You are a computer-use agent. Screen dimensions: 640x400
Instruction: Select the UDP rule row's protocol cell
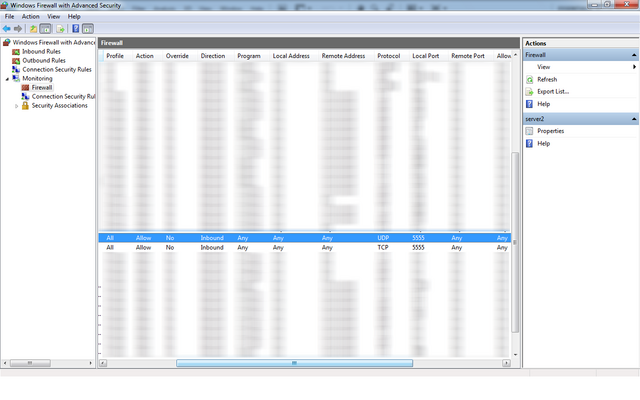coord(383,238)
